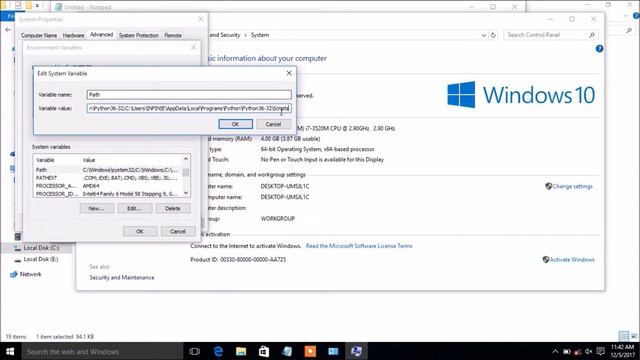Confirm Edit System Variable with OK
This screenshot has height=360, width=640.
pos(236,124)
